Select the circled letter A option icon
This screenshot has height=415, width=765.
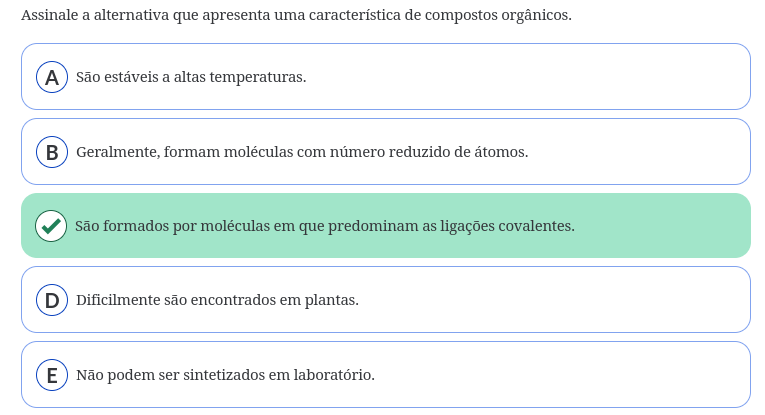52,77
